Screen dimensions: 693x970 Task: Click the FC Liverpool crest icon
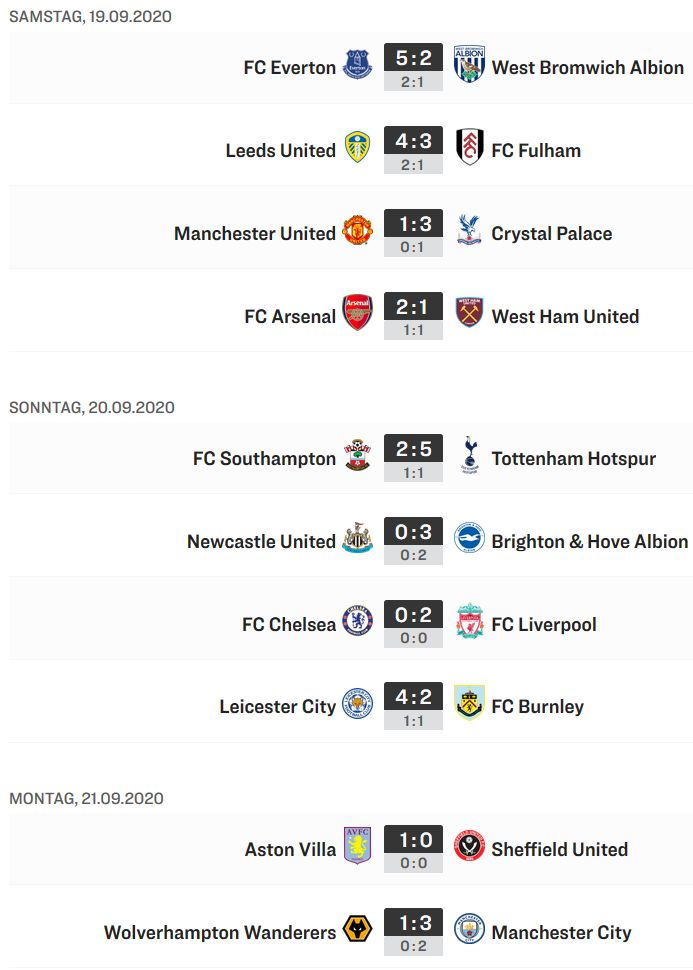tap(470, 621)
